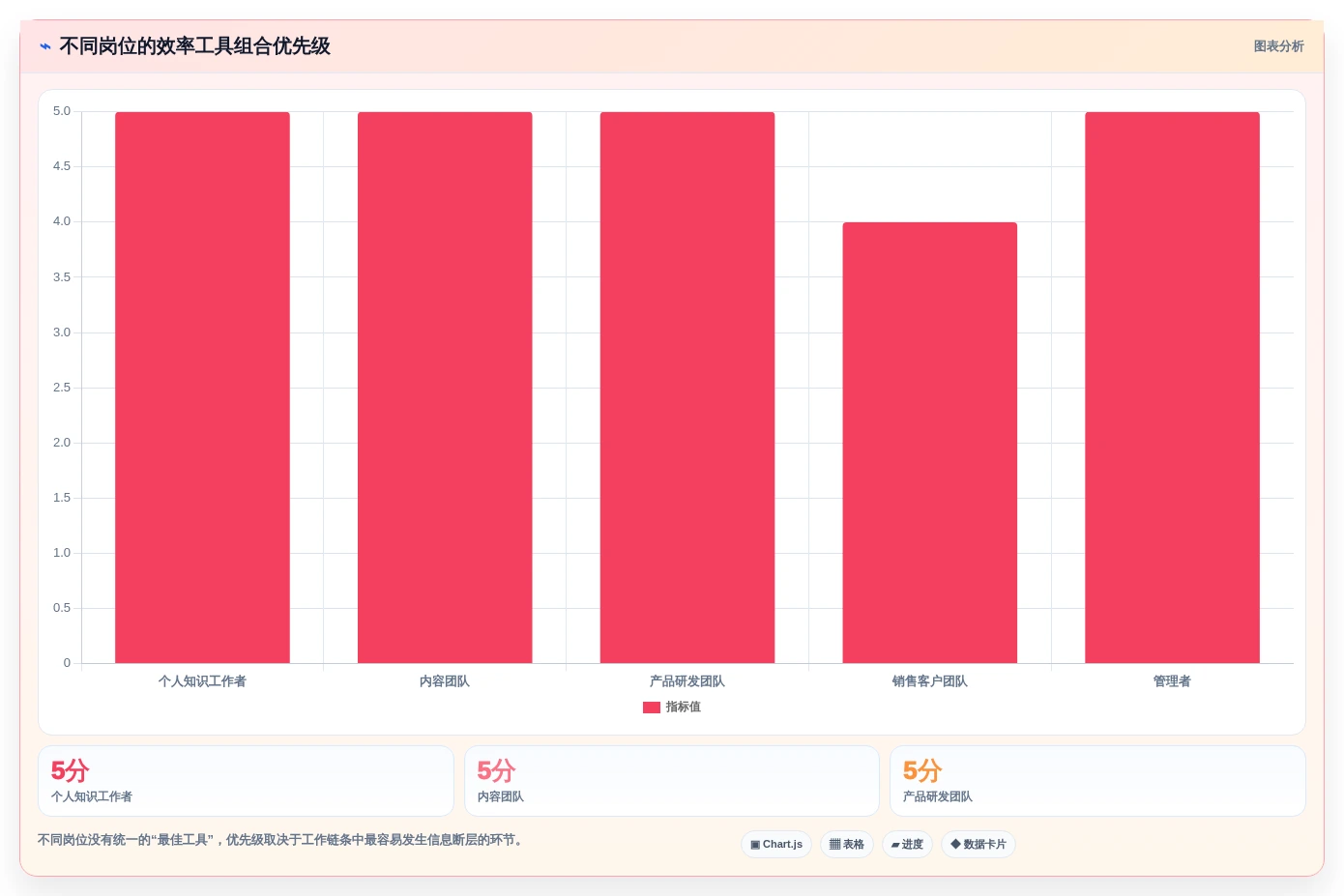This screenshot has width=1344, height=896.
Task: Click the chart title 不同岗位的效率工具组合优先级
Action: pos(195,46)
